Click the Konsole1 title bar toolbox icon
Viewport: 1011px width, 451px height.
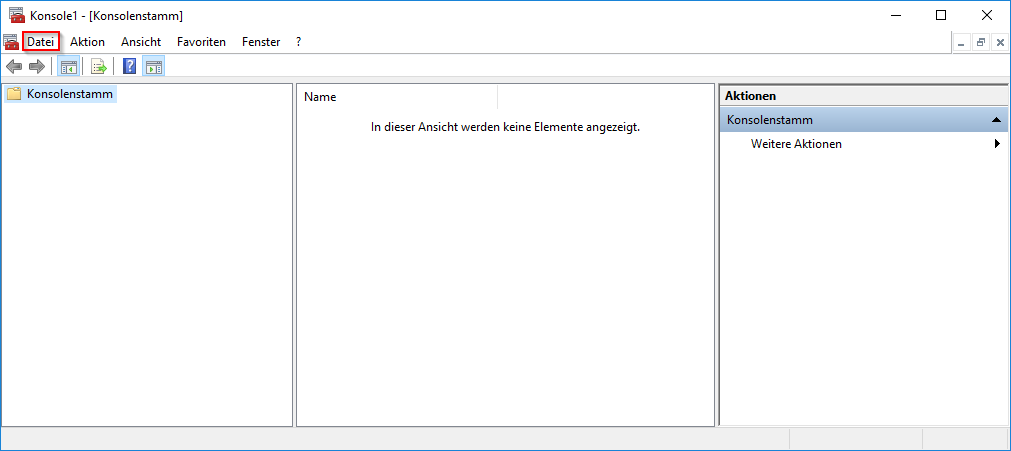[16, 16]
